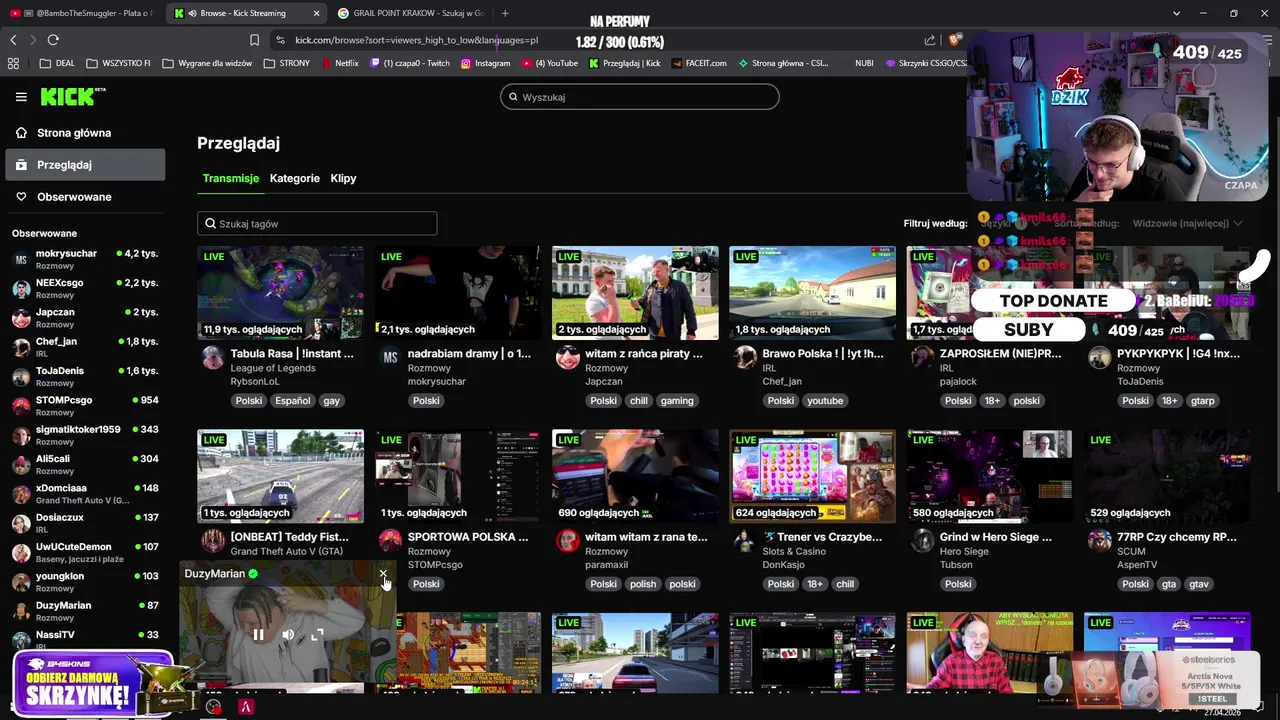The image size is (1280, 720).
Task: Open STOMPcsgo in followed list
Action: tap(85, 405)
